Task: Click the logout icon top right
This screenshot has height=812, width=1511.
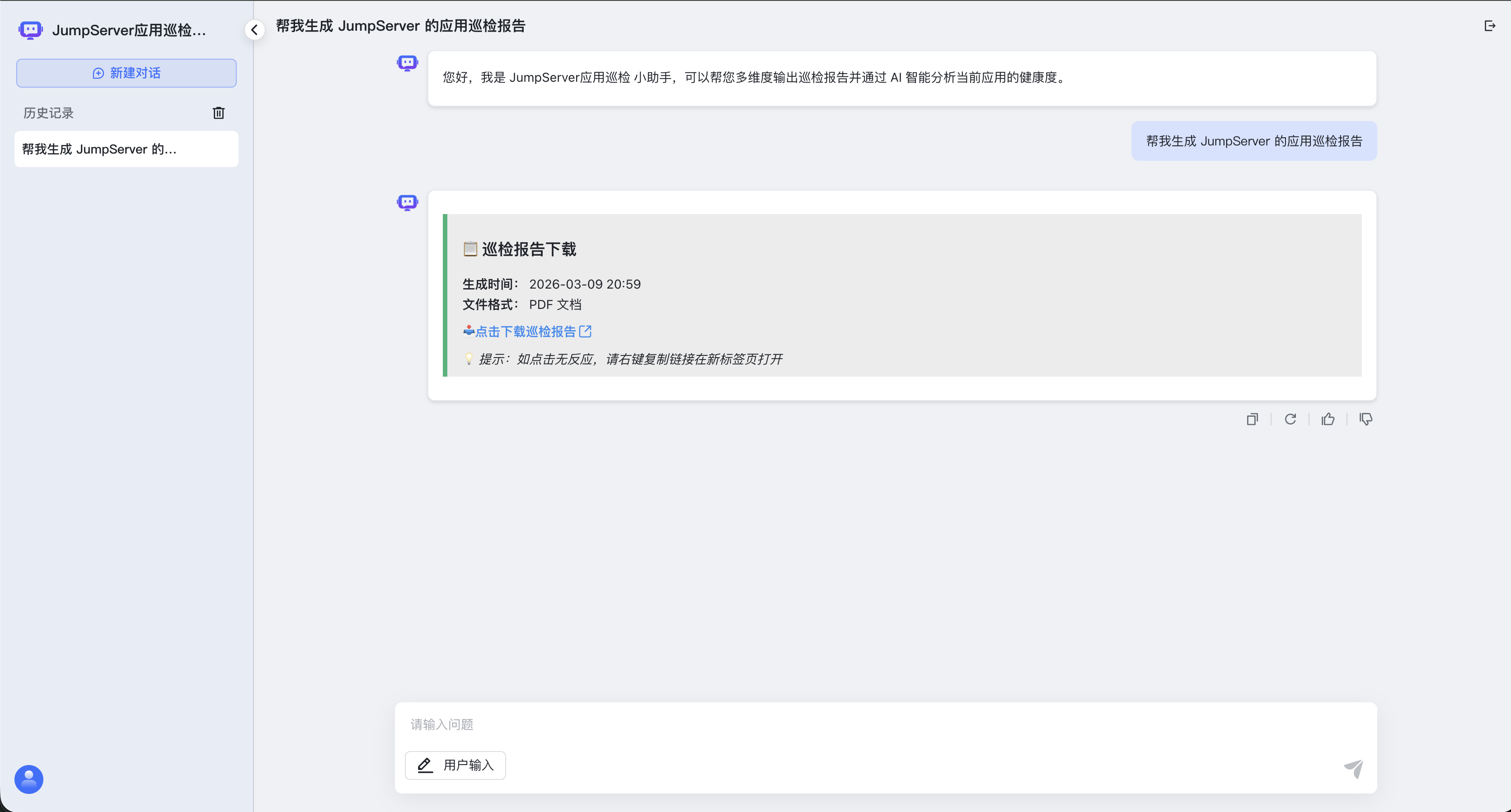Action: click(1490, 26)
